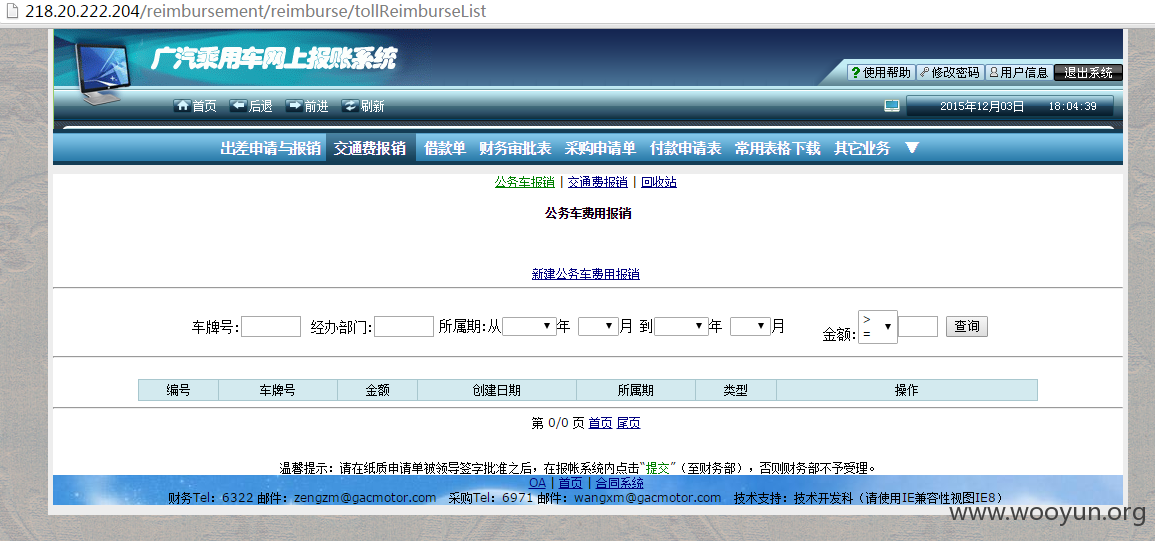The width and height of the screenshot is (1155, 541).
Task: Open the start month dropdown
Action: 598,327
